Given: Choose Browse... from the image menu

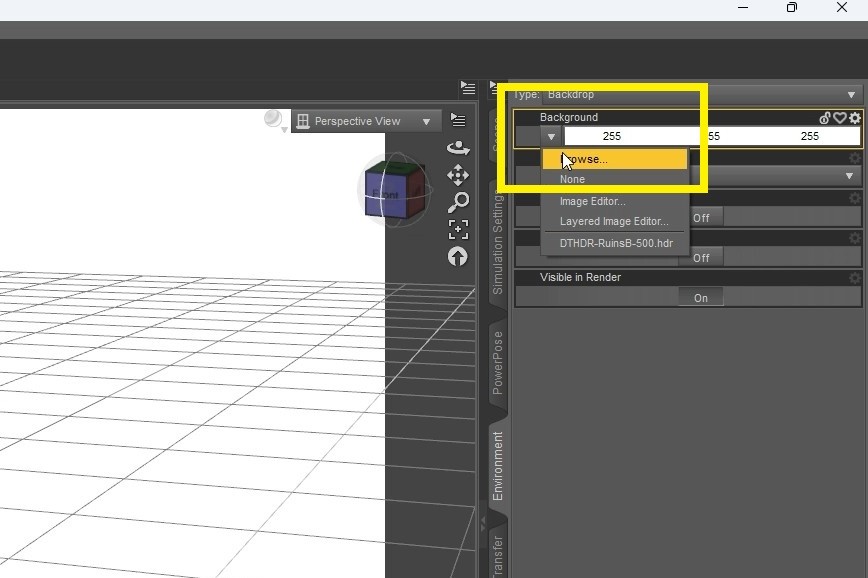Looking at the screenshot, I should click(x=614, y=159).
